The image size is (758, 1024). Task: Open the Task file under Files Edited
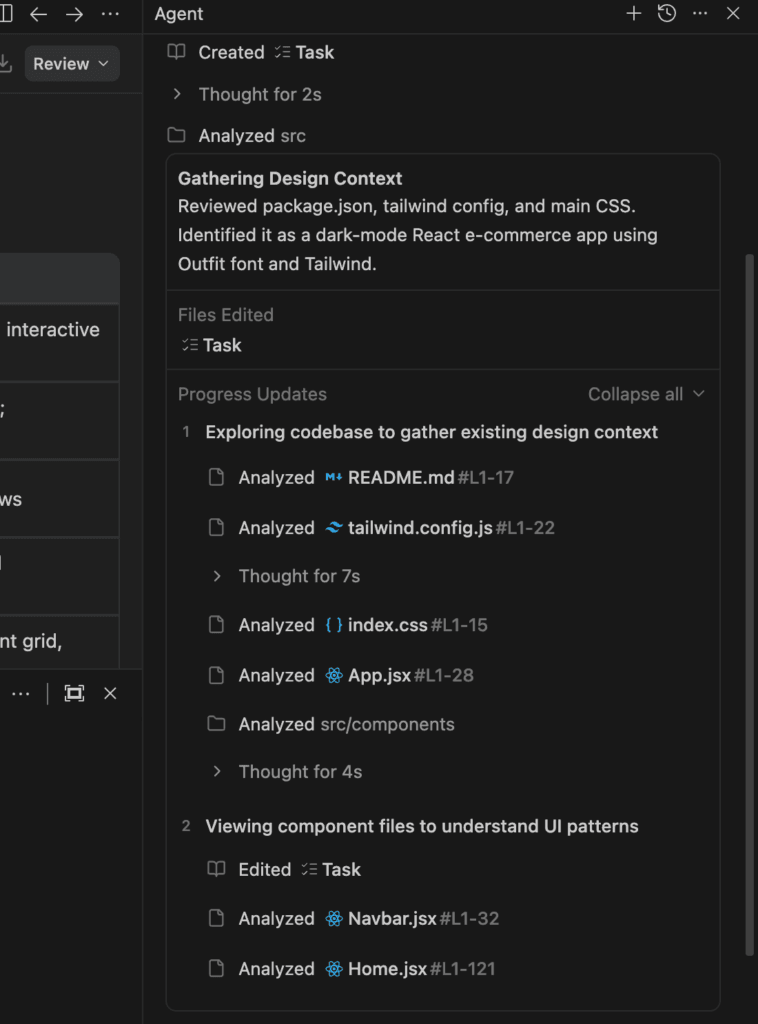[x=222, y=345]
